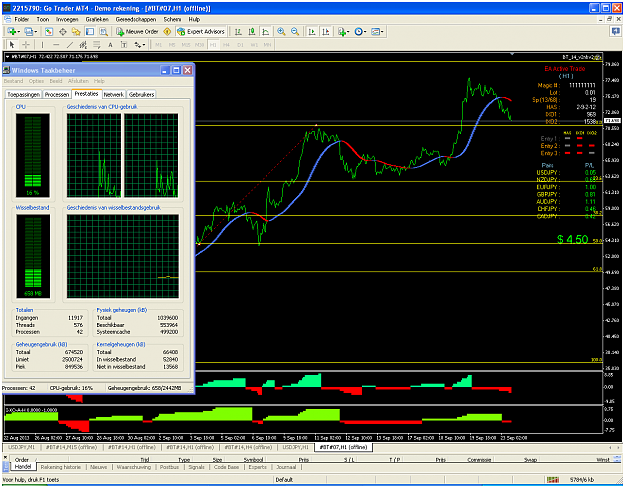Switch to Toepassingen tab in Taakbeheer
625x486 pixels.
pos(24,94)
